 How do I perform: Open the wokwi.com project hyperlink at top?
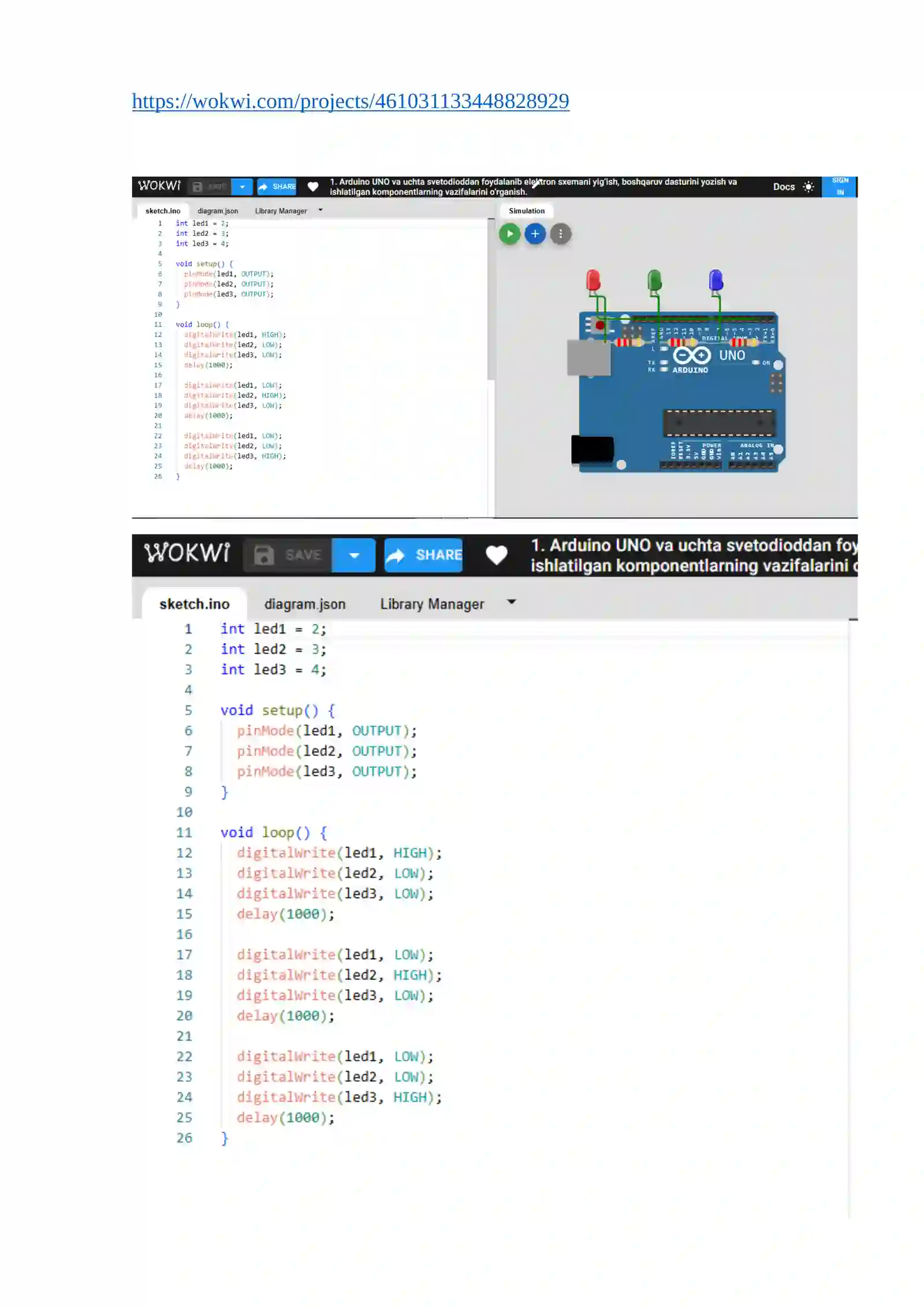(350, 101)
